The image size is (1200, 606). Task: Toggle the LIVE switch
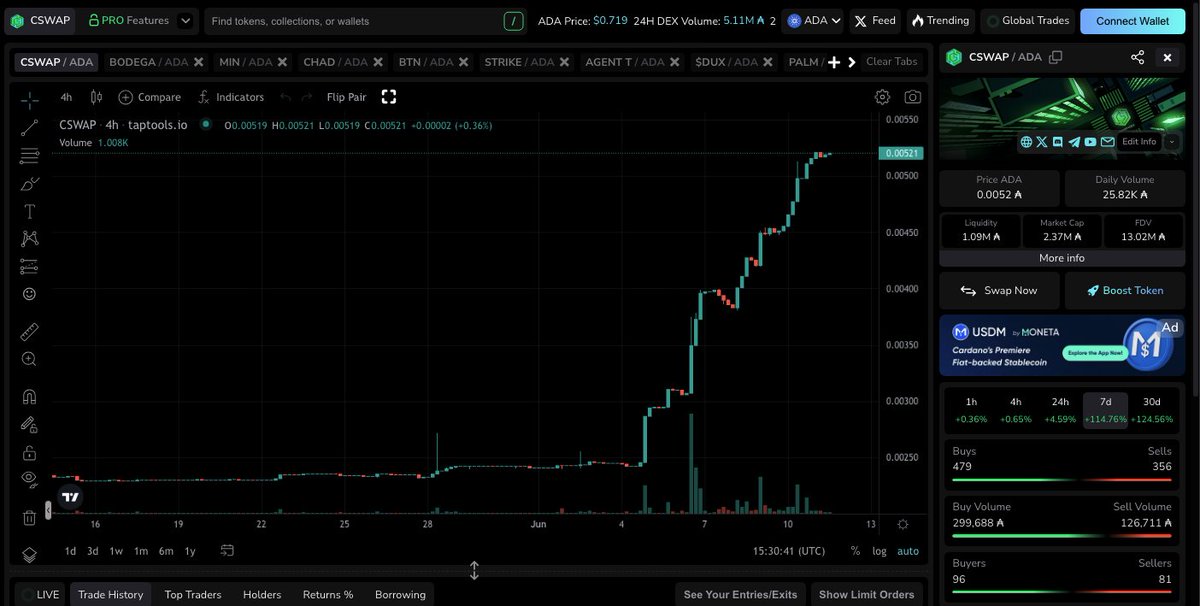coord(40,594)
